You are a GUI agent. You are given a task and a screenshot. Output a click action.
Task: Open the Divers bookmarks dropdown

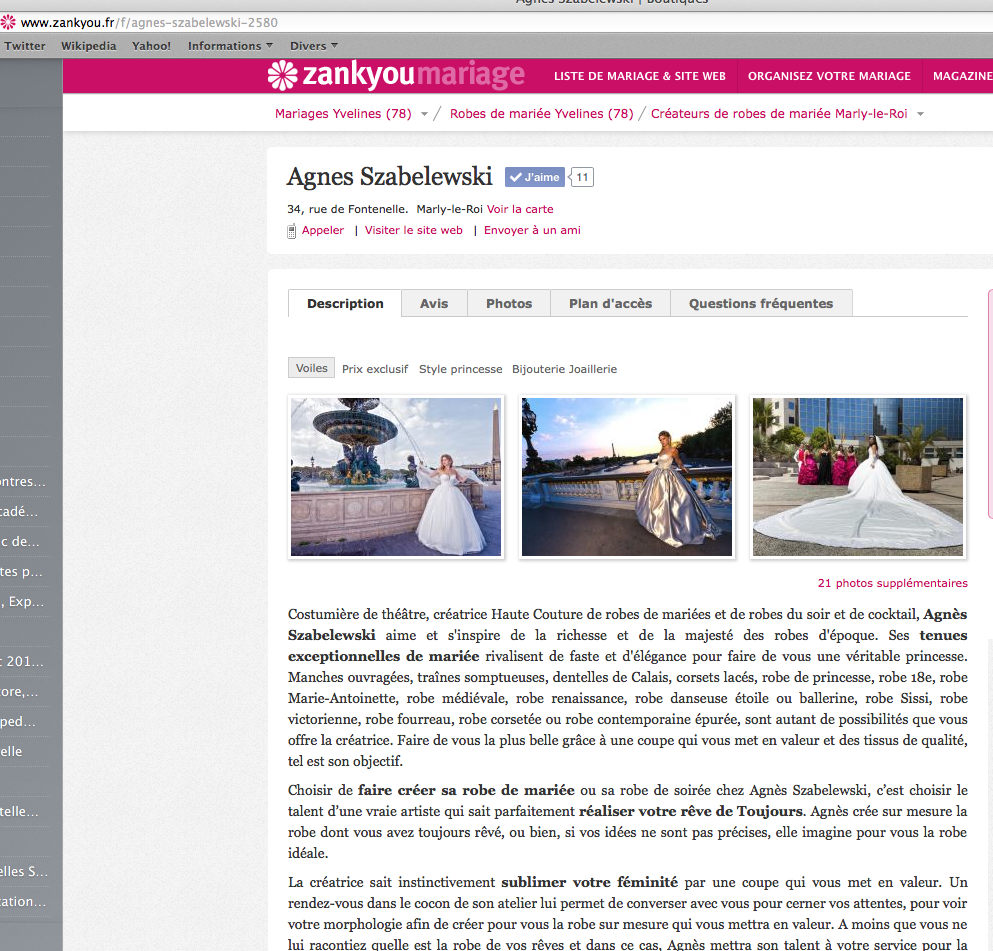coord(314,46)
